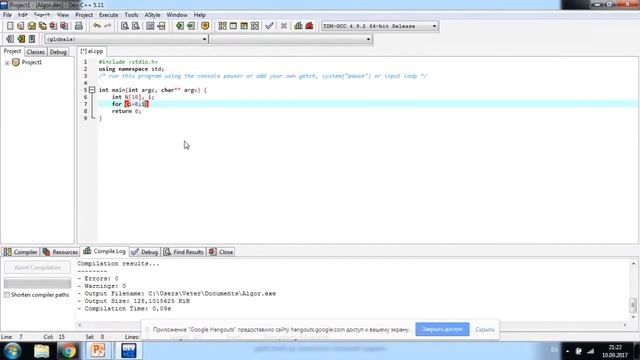Close the current file using toolbar icon
The image size is (640, 360).
pyautogui.click(x=53, y=26)
